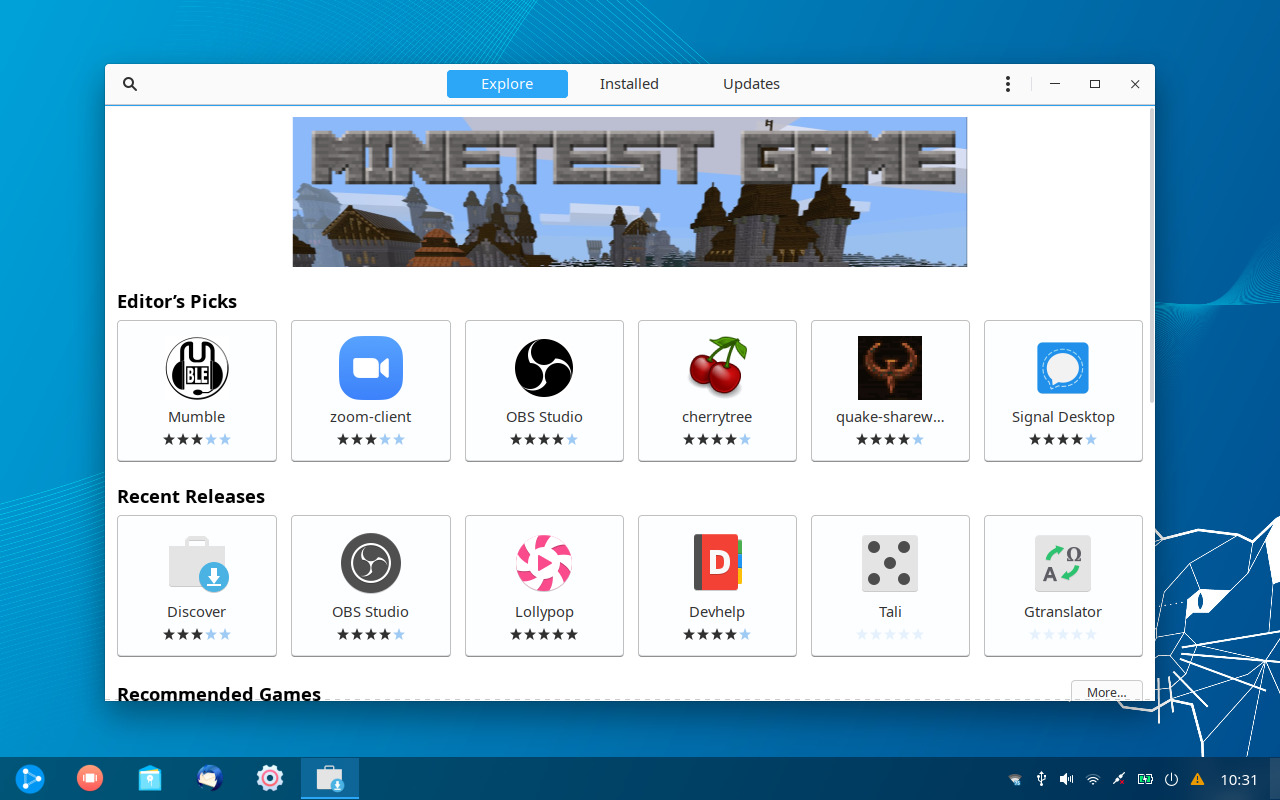Click the Minetest Game featured banner
1280x800 pixels.
coord(629,192)
